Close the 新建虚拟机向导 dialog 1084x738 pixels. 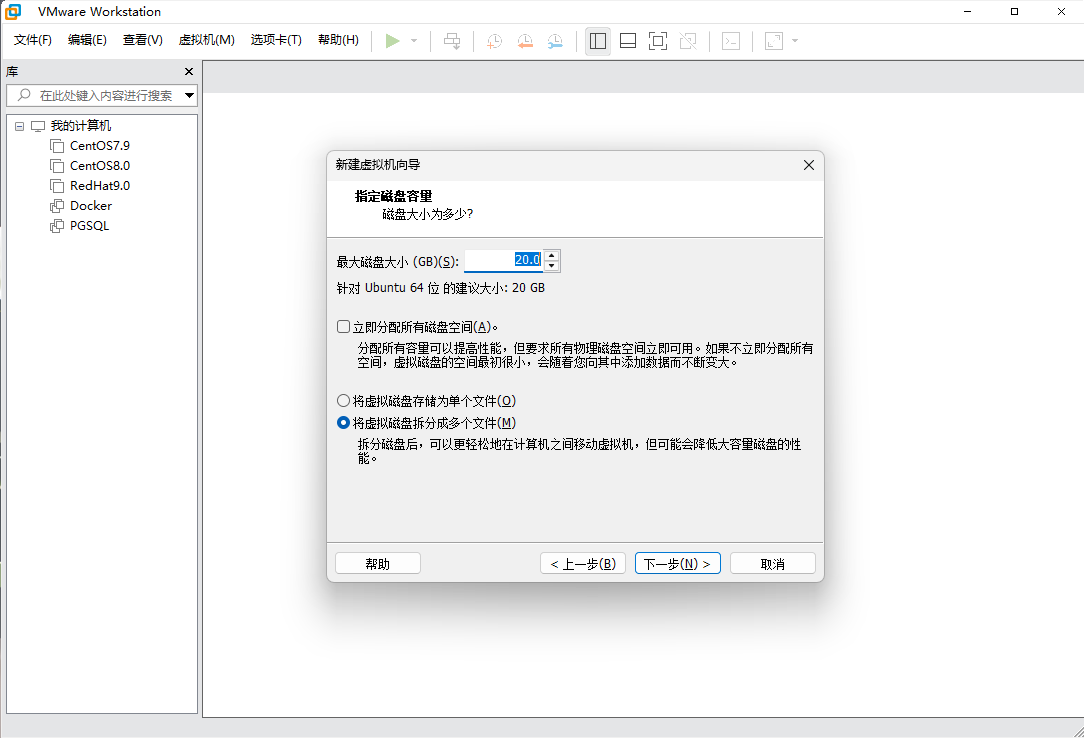click(809, 165)
